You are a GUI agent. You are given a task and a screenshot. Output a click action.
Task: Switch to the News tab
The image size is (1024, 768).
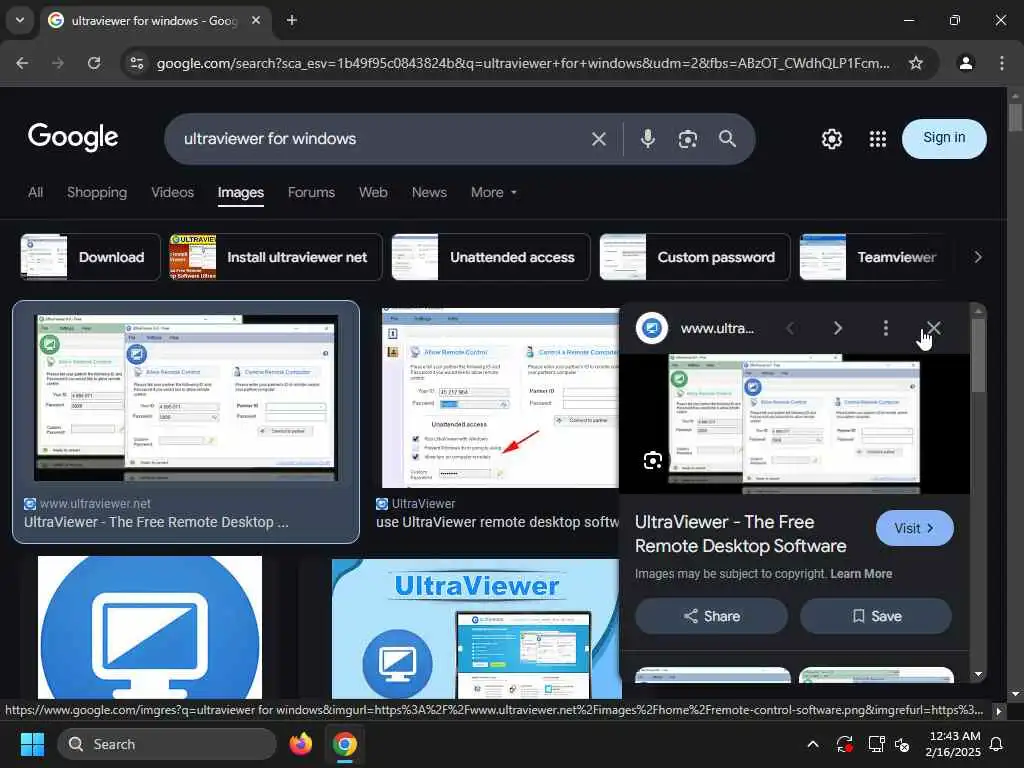[429, 192]
